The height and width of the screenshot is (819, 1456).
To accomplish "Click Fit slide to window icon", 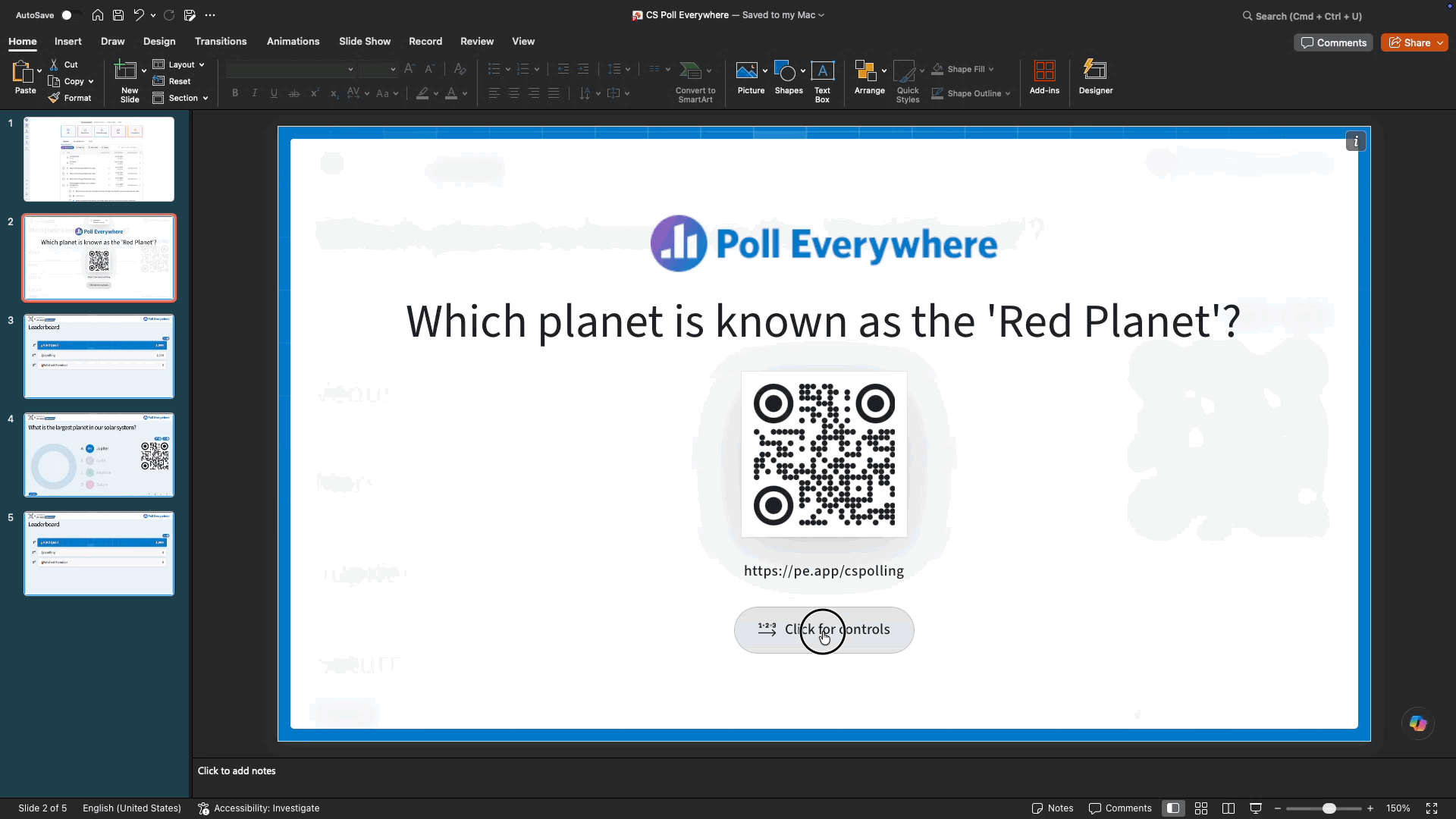I will (x=1432, y=808).
